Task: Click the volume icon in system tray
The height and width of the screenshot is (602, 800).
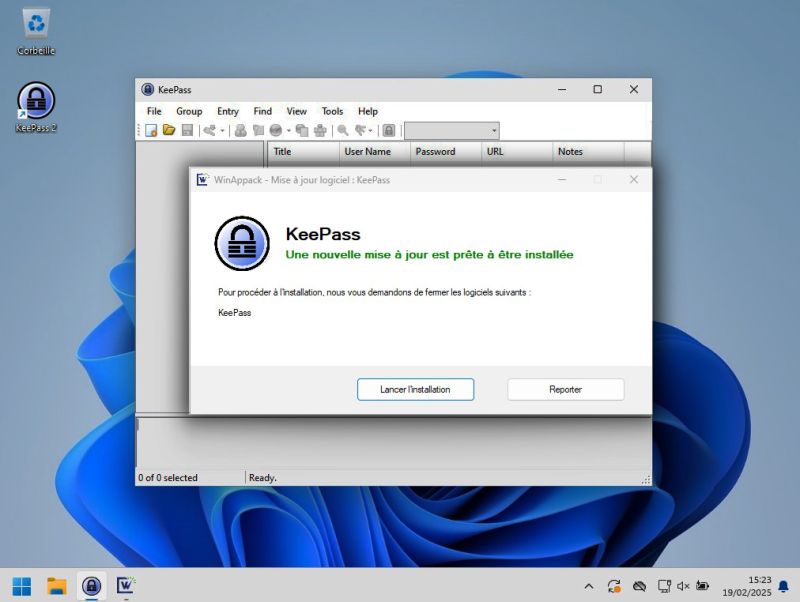Action: pyautogui.click(x=683, y=586)
